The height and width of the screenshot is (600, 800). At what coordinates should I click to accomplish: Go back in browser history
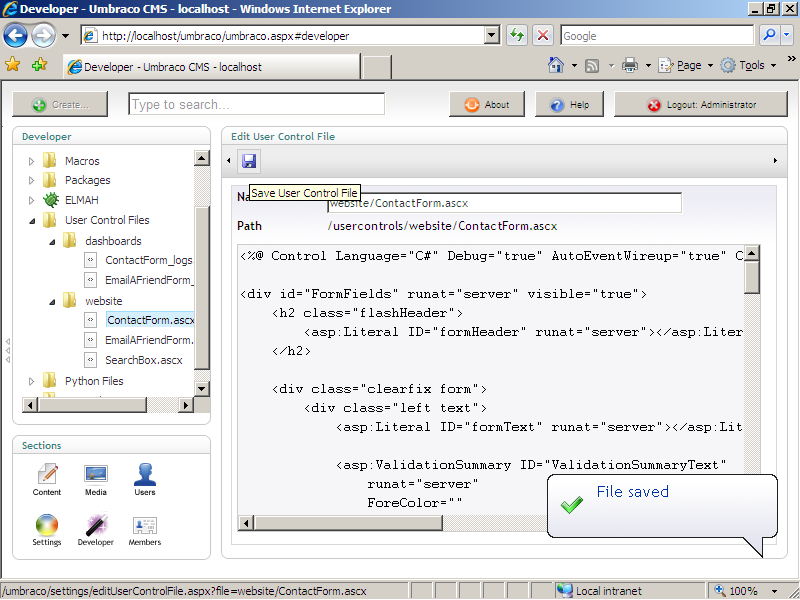click(15, 36)
